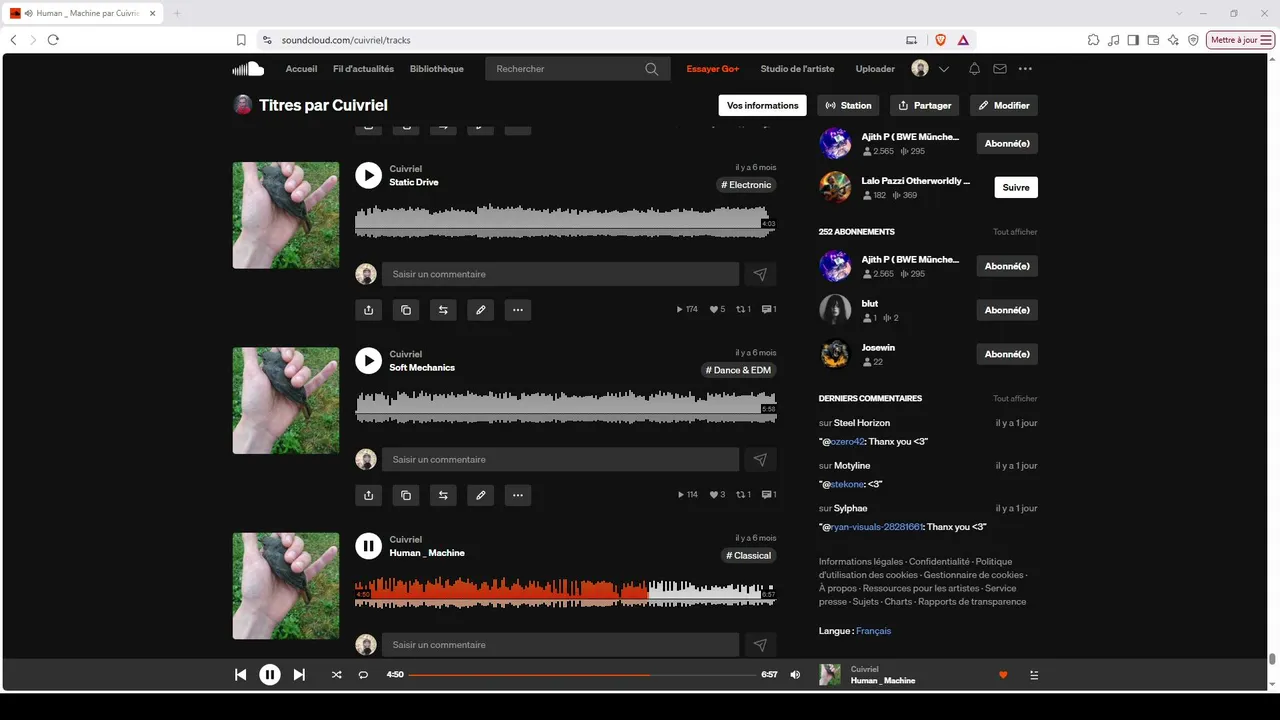Toggle repost on Soft Mechanics
The width and height of the screenshot is (1280, 720).
coord(443,495)
